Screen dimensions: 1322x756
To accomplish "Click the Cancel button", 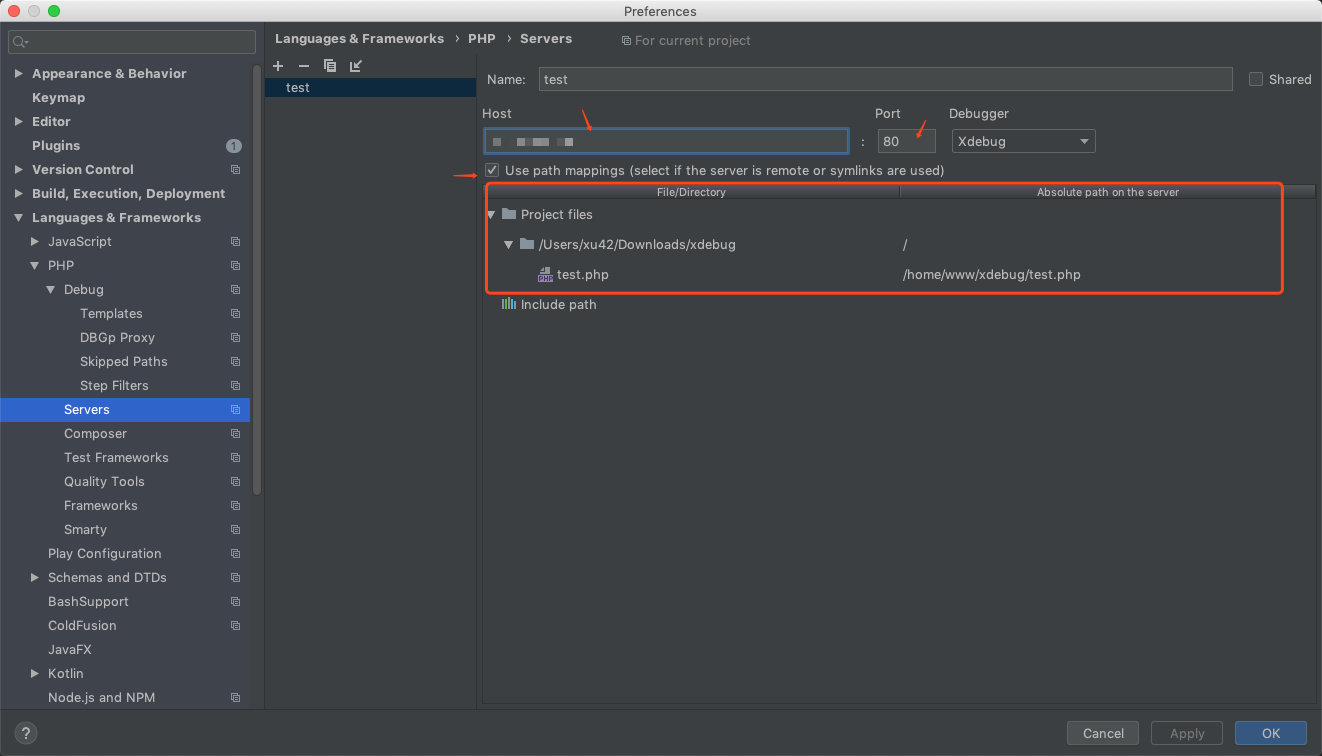I will [x=1103, y=733].
